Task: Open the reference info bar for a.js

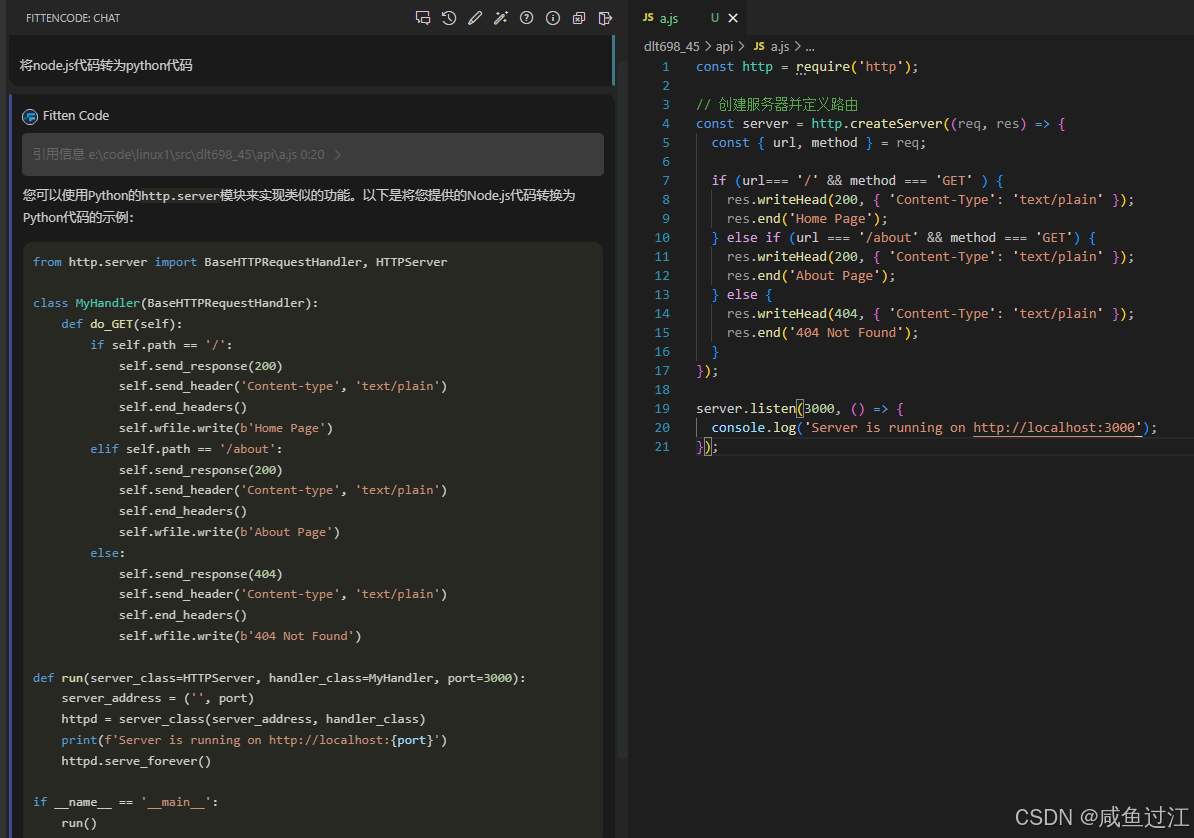Action: [313, 155]
